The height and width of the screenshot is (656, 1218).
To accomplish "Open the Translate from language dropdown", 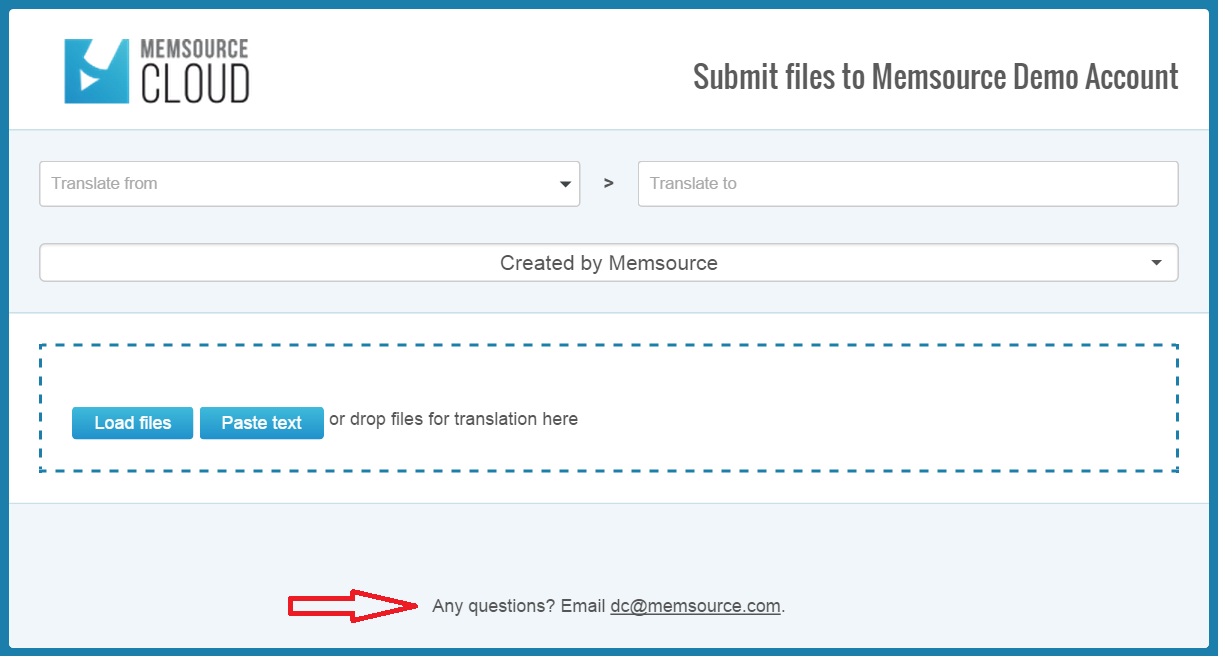I will [x=309, y=184].
